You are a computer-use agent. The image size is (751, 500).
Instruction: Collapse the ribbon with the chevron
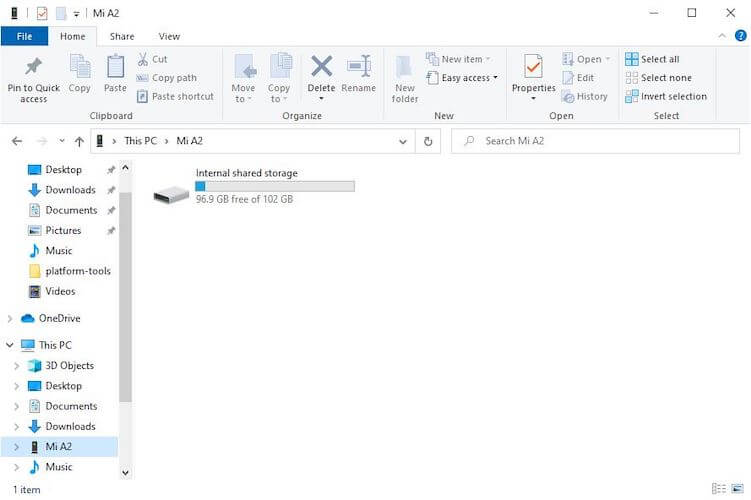722,36
